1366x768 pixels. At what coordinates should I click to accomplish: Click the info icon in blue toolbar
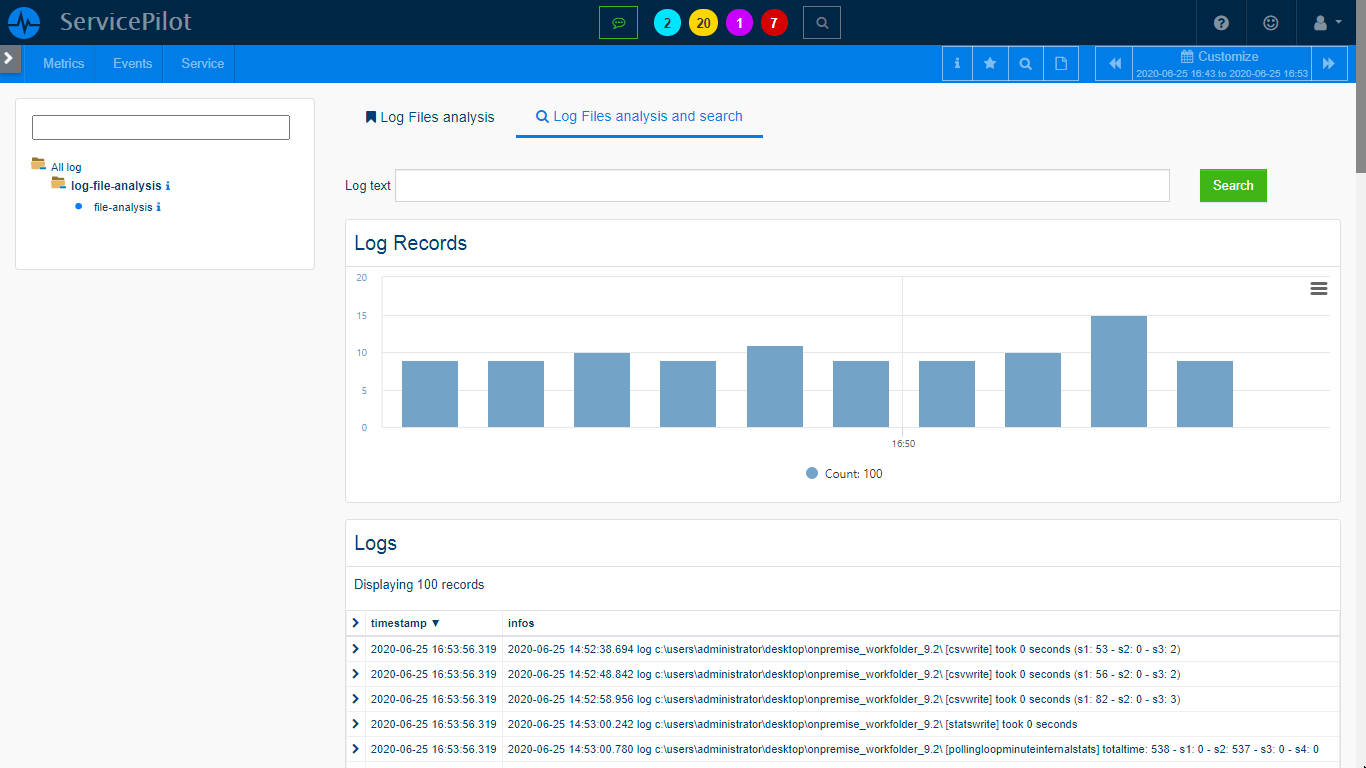[957, 63]
